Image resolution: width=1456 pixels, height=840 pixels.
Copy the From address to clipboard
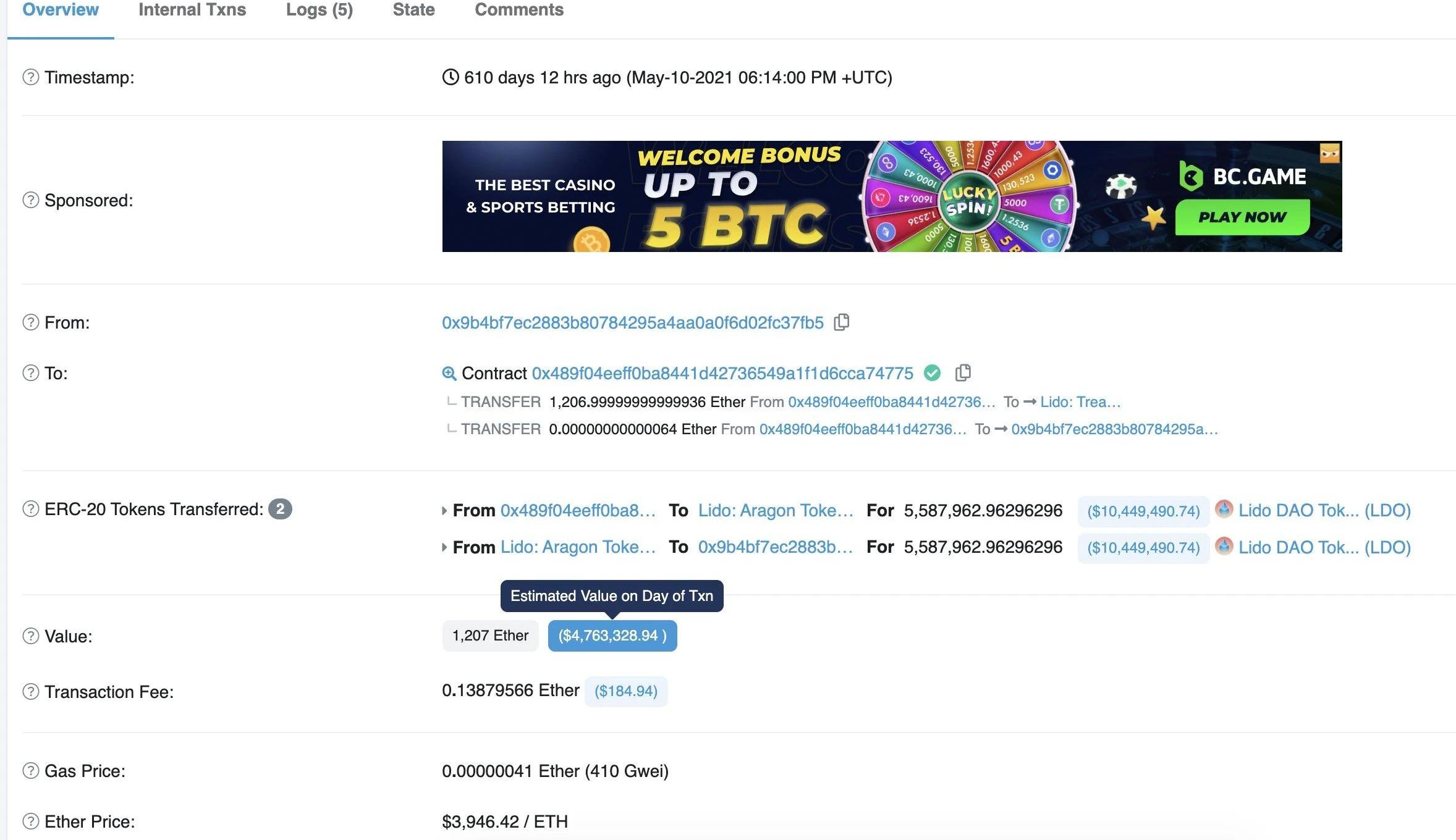click(x=842, y=322)
